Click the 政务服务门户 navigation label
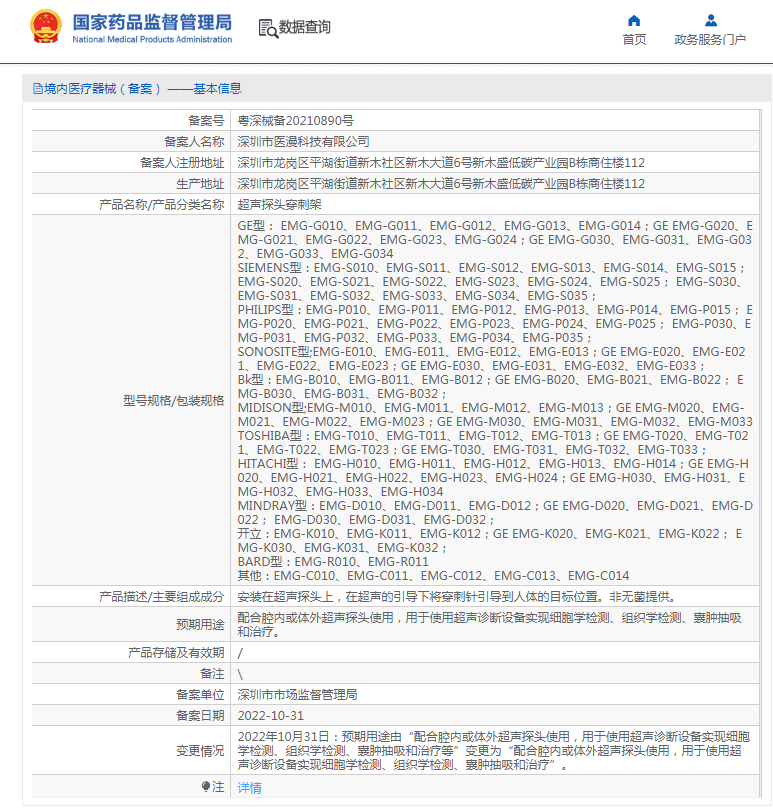Viewport: 773px width, 809px height. point(710,40)
